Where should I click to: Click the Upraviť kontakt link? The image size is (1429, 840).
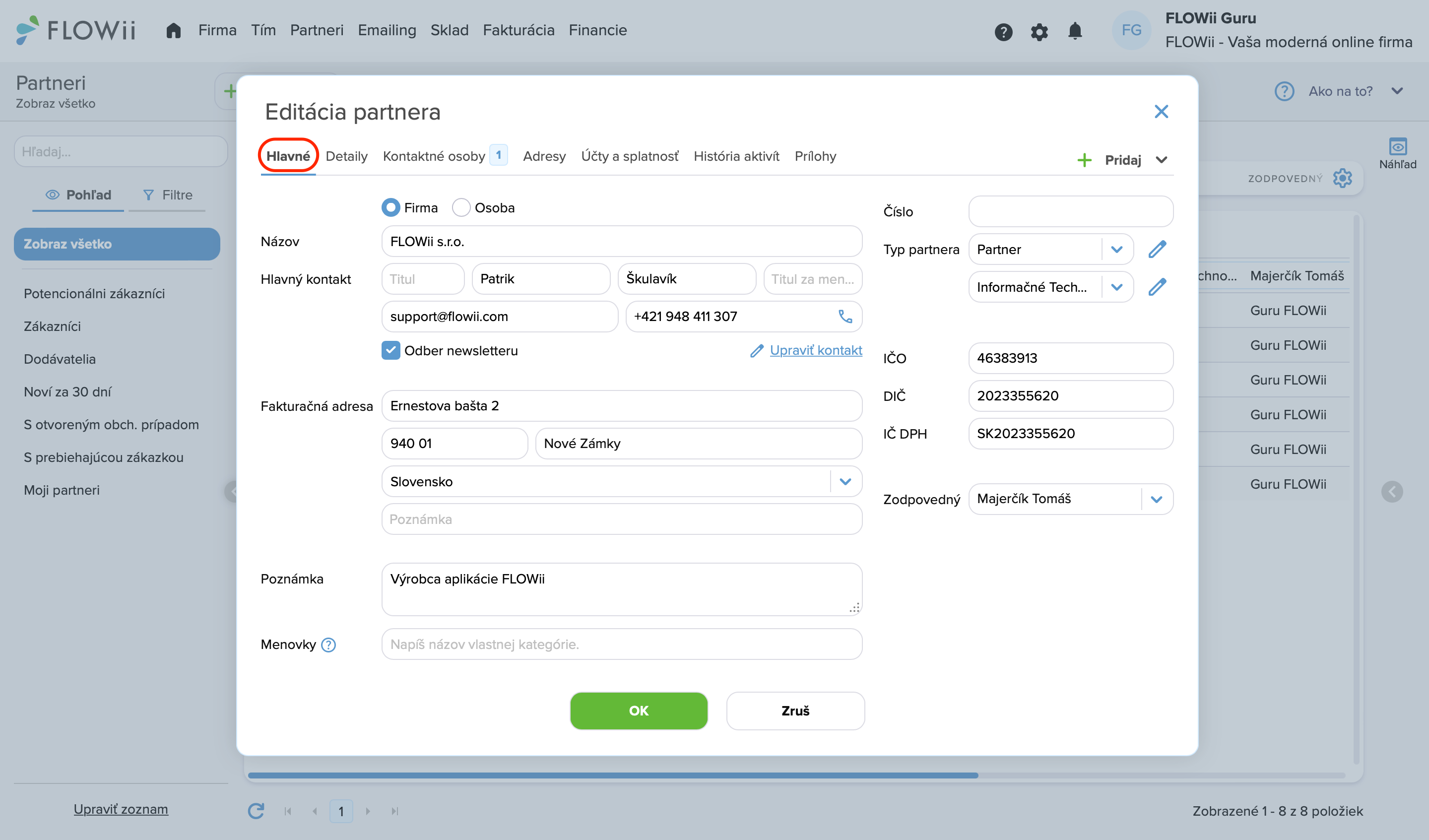tap(815, 350)
